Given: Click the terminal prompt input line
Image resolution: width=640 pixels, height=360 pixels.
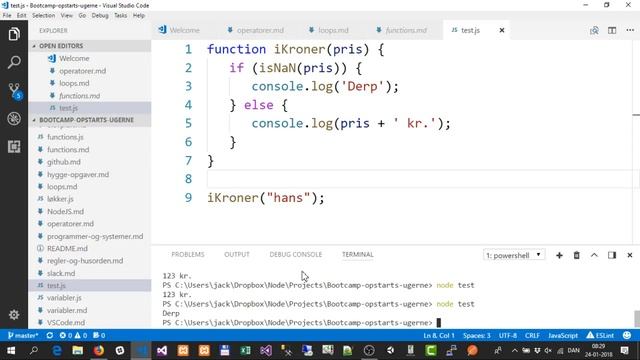Looking at the screenshot, I should 302,323.
